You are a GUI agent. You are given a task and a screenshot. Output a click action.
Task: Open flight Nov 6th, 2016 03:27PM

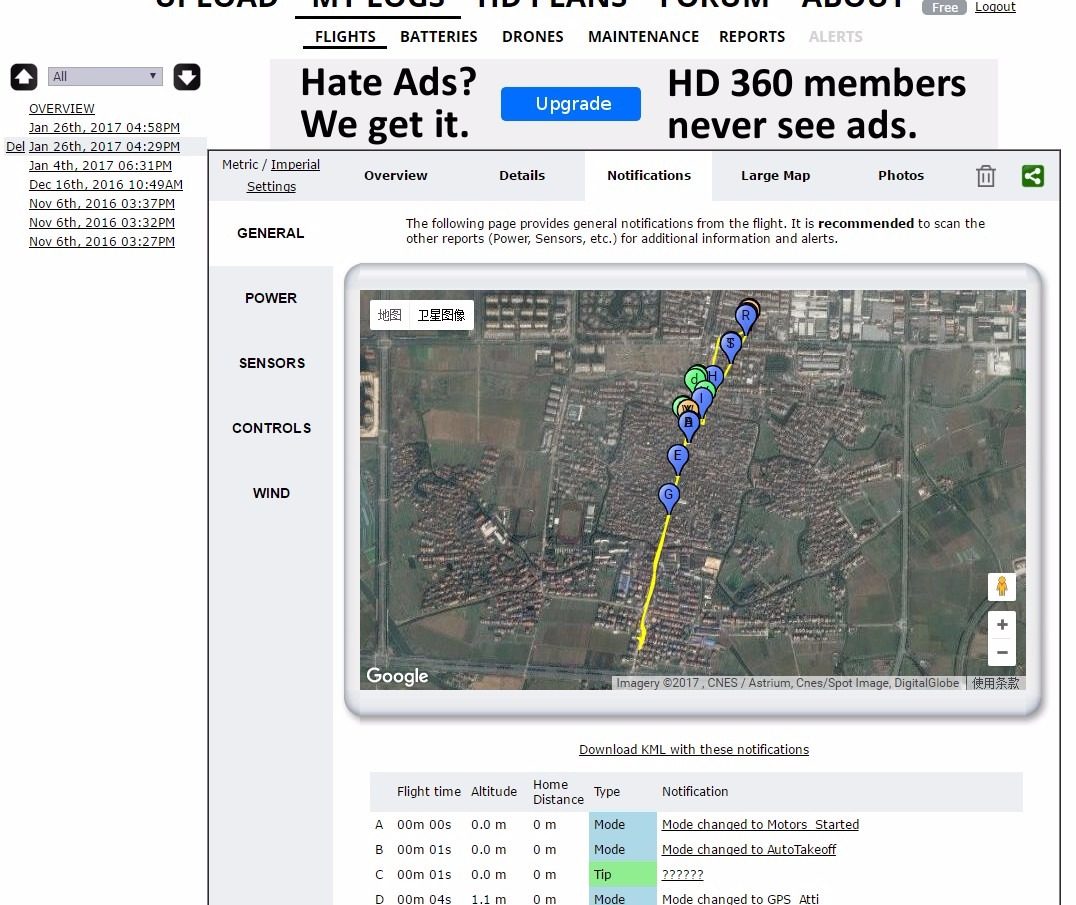coord(102,242)
